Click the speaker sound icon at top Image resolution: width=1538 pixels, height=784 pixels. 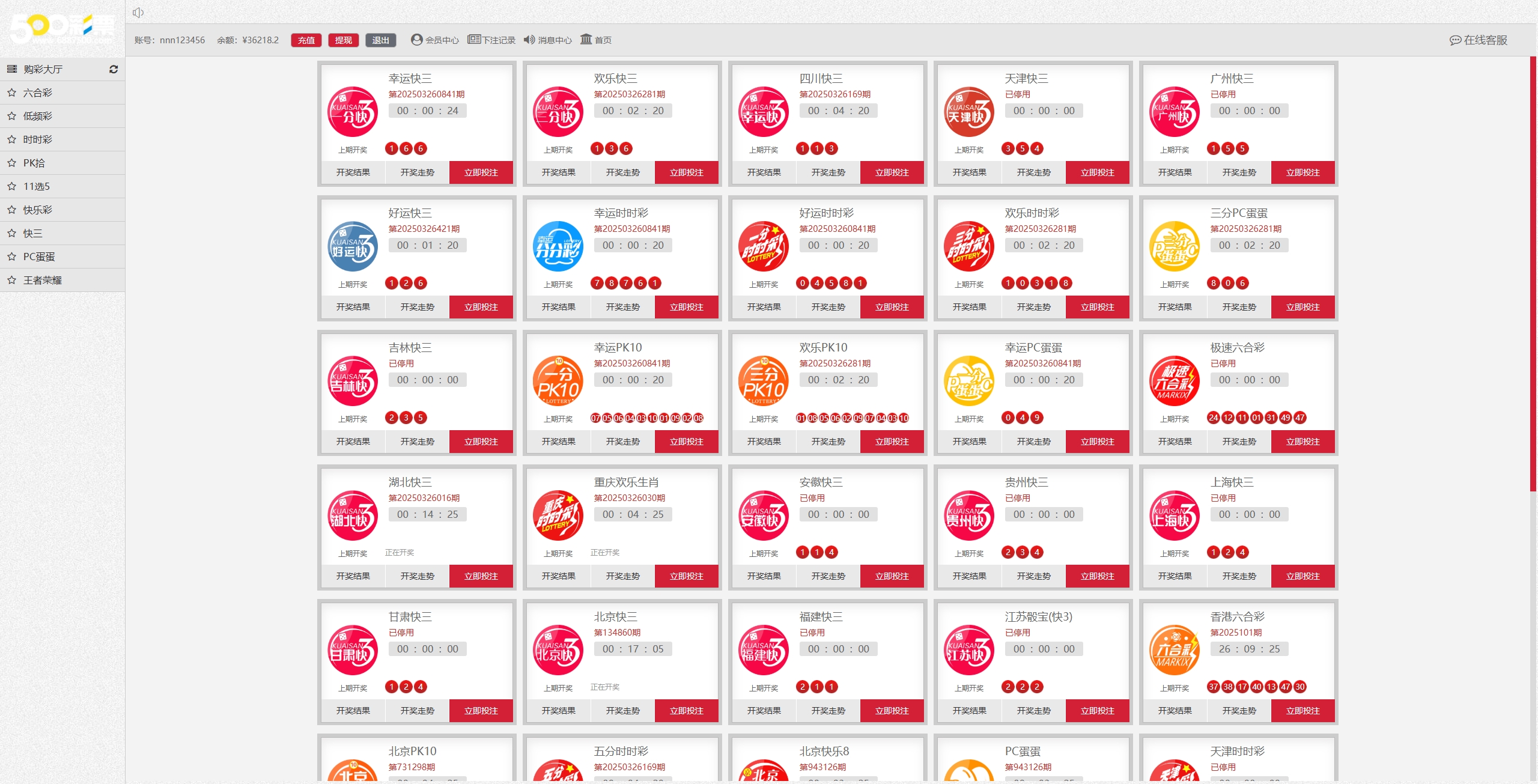(x=138, y=13)
